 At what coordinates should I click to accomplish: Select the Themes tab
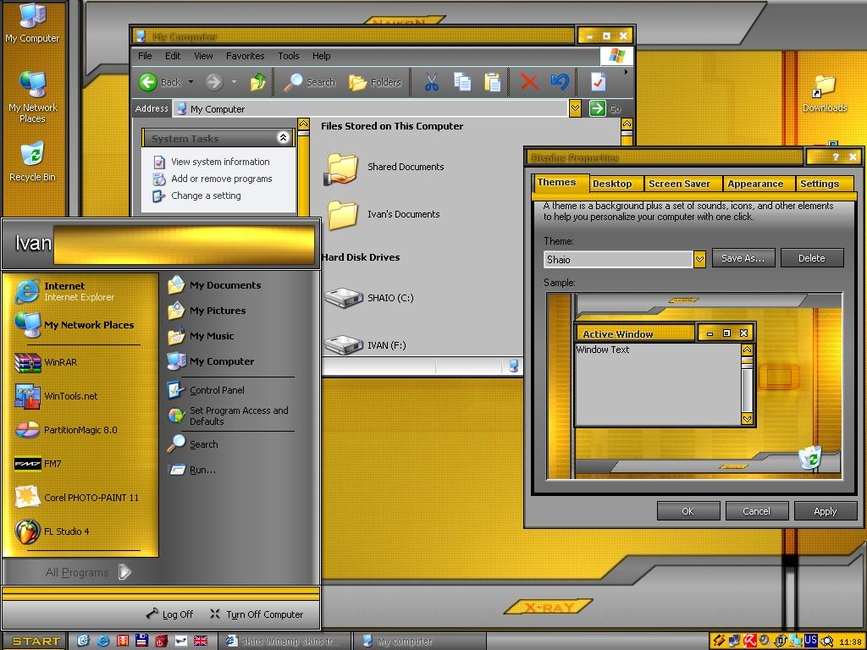pyautogui.click(x=557, y=182)
